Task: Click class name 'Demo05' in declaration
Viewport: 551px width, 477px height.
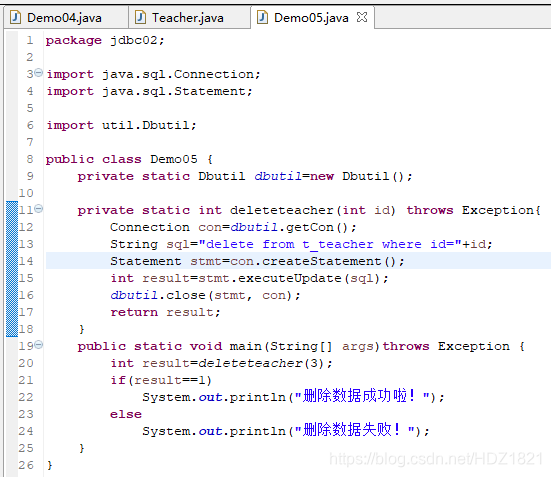Action: tap(174, 159)
